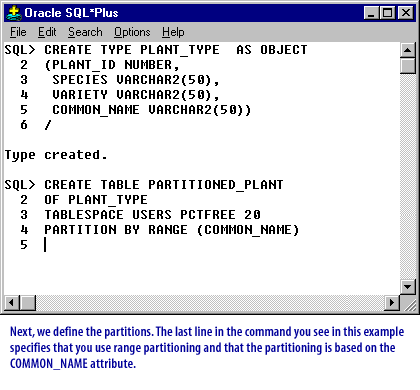420x390 pixels.
Task: Click the '(PLANT_ID NUMBER,' line
Action: tap(112, 65)
